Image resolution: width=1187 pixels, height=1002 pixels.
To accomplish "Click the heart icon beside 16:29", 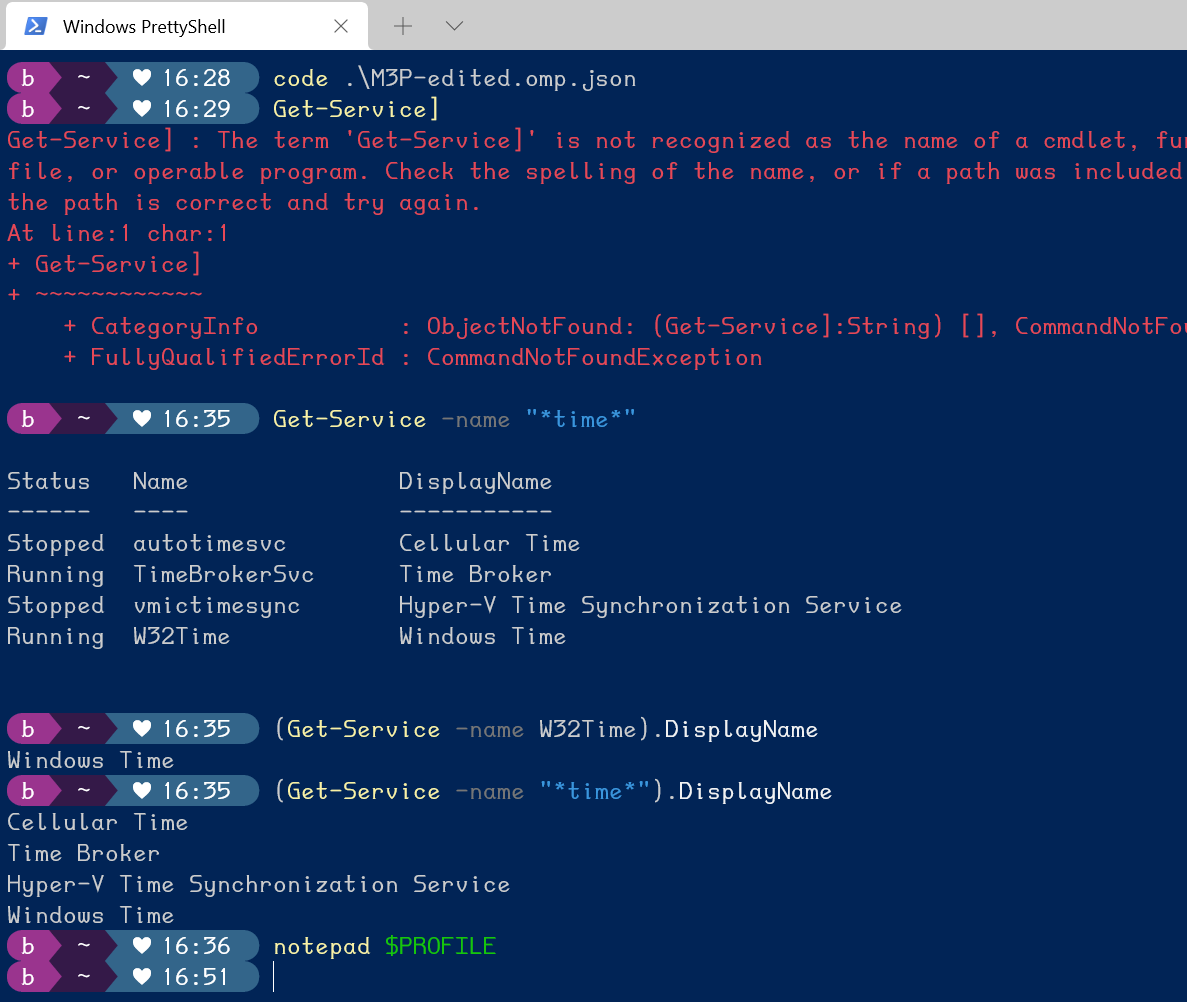I will click(143, 109).
